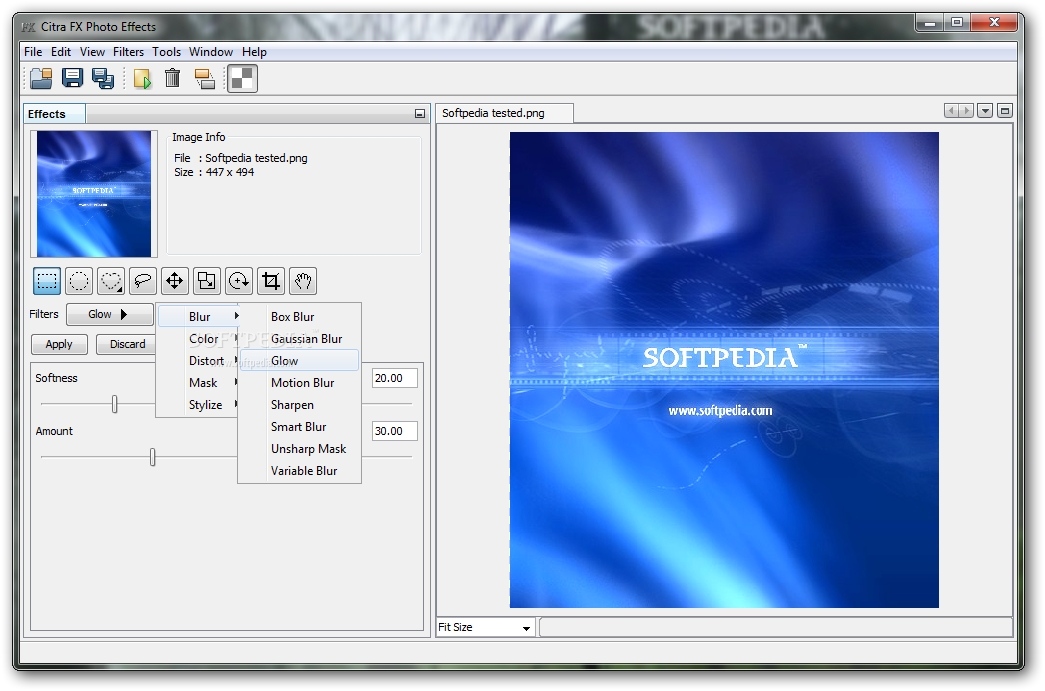The height and width of the screenshot is (691, 1045).
Task: Select the resize image tool
Action: [x=207, y=281]
